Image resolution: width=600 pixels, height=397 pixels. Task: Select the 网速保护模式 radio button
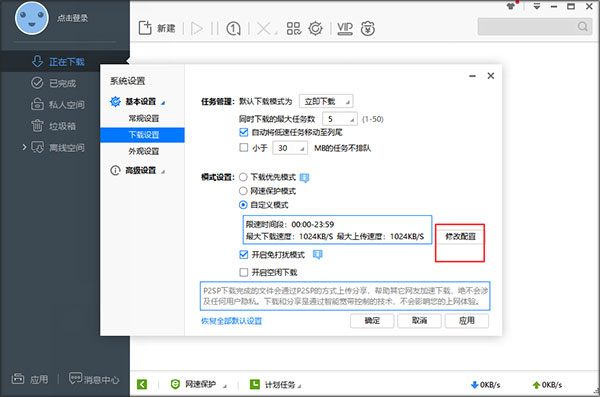click(243, 191)
